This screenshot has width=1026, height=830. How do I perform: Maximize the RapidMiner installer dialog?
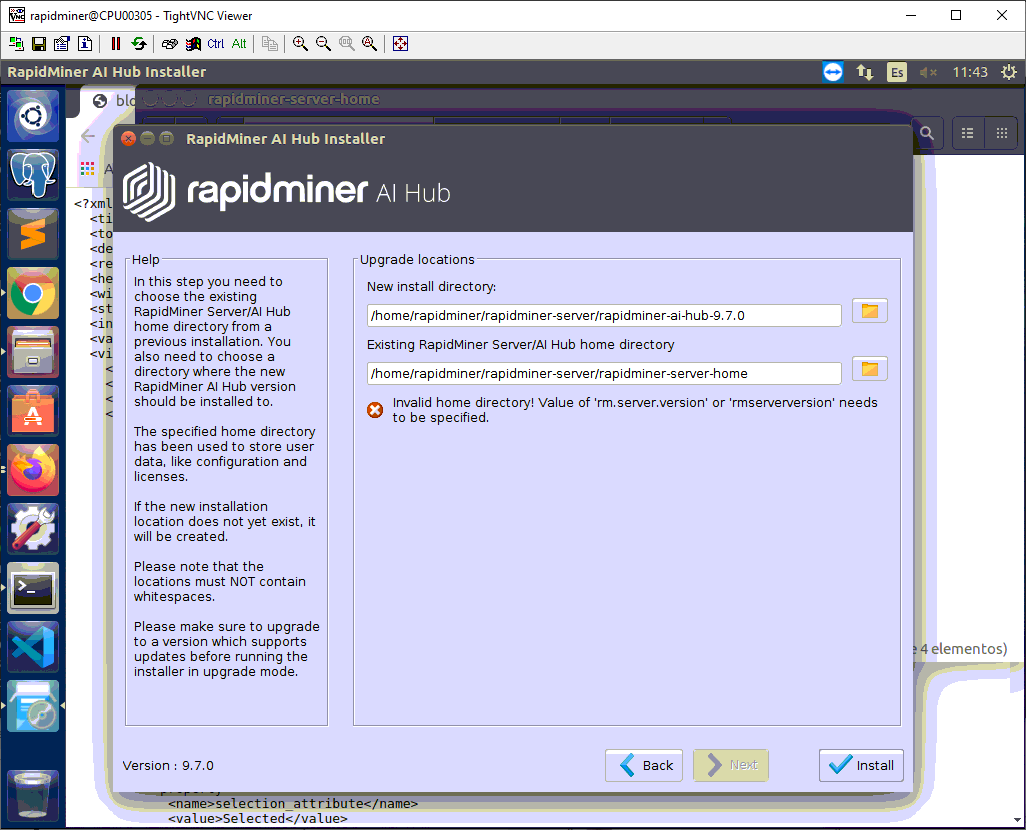(x=167, y=139)
